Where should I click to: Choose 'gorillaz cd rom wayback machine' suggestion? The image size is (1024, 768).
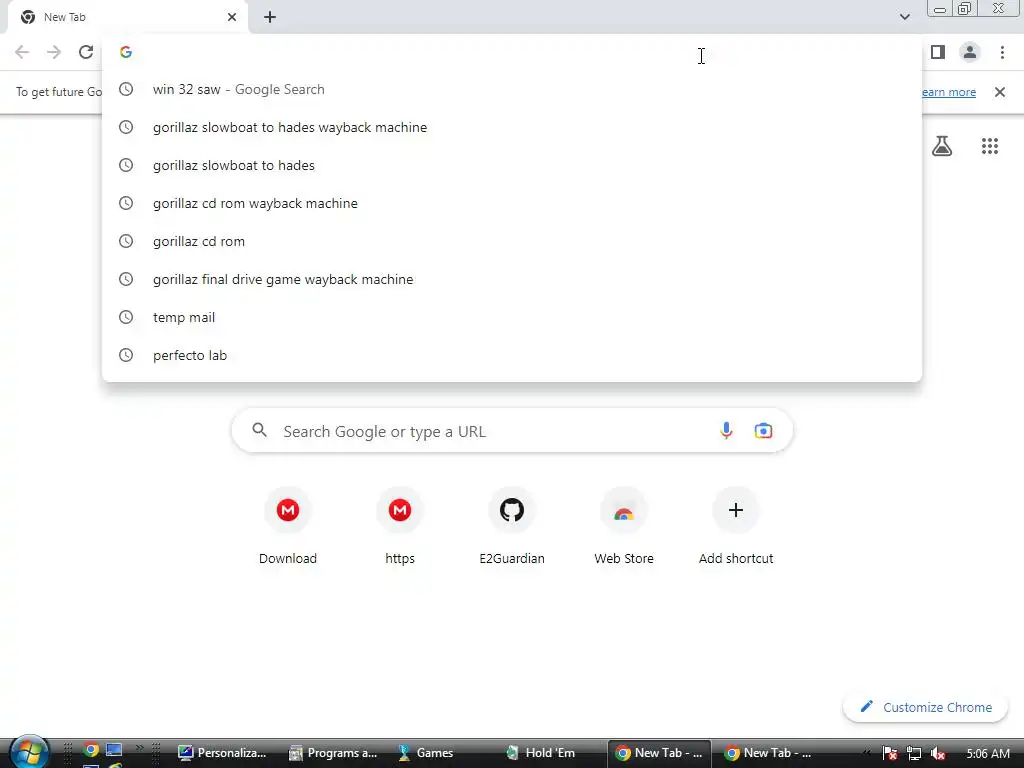(x=512, y=203)
